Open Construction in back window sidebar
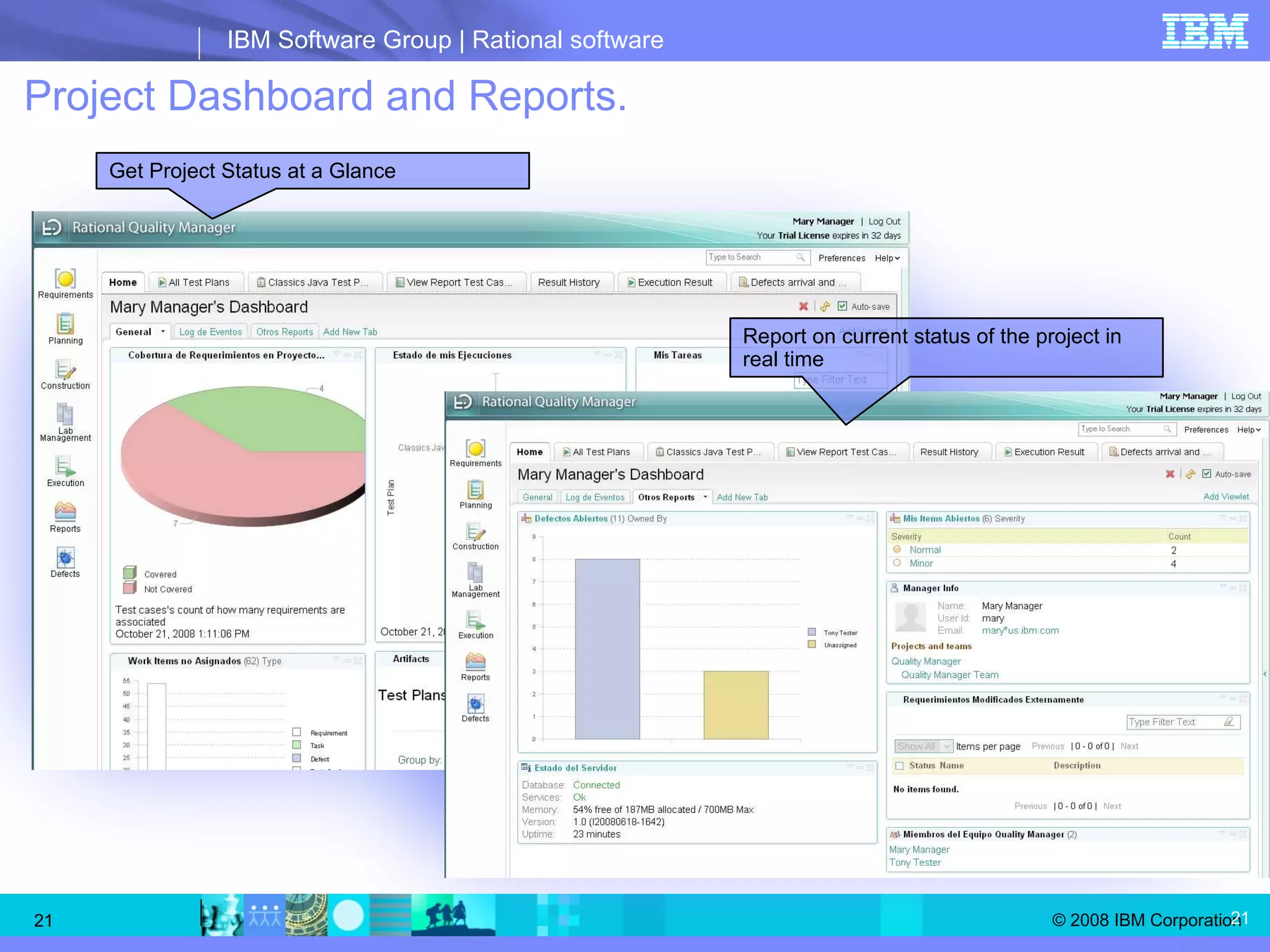1270x952 pixels. [x=65, y=375]
